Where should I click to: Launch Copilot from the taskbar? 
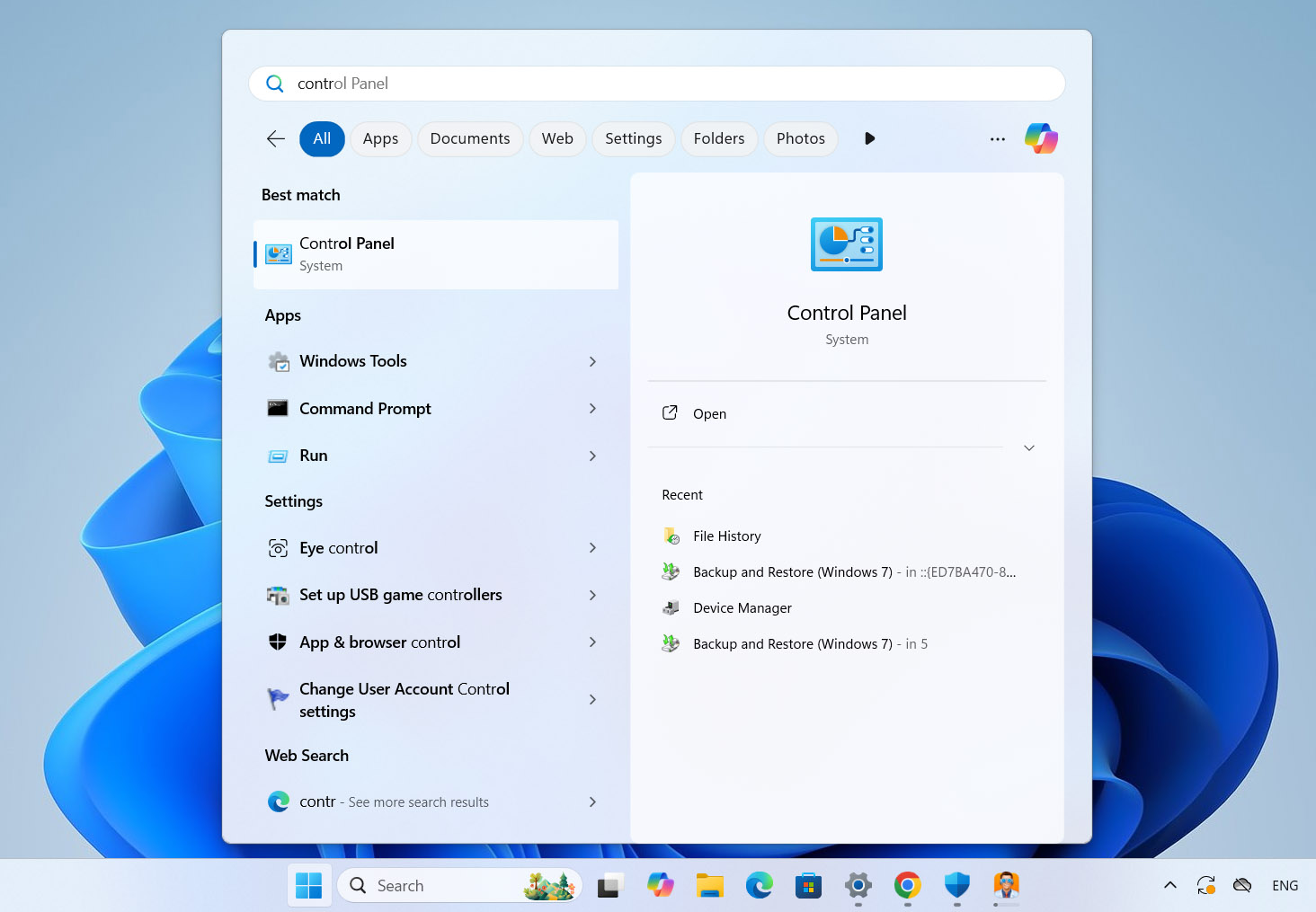click(661, 885)
